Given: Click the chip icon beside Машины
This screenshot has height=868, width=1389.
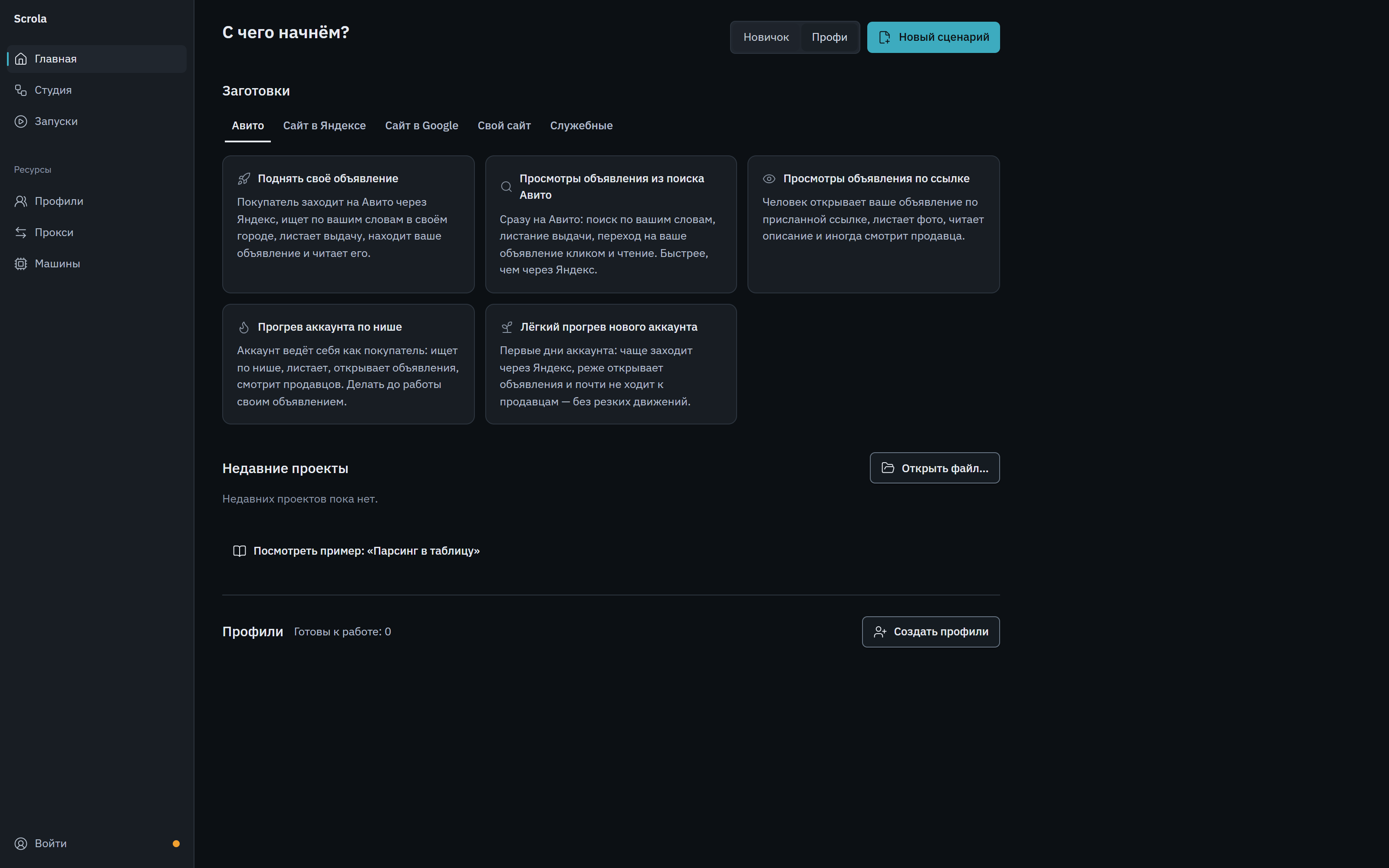Looking at the screenshot, I should click(21, 263).
